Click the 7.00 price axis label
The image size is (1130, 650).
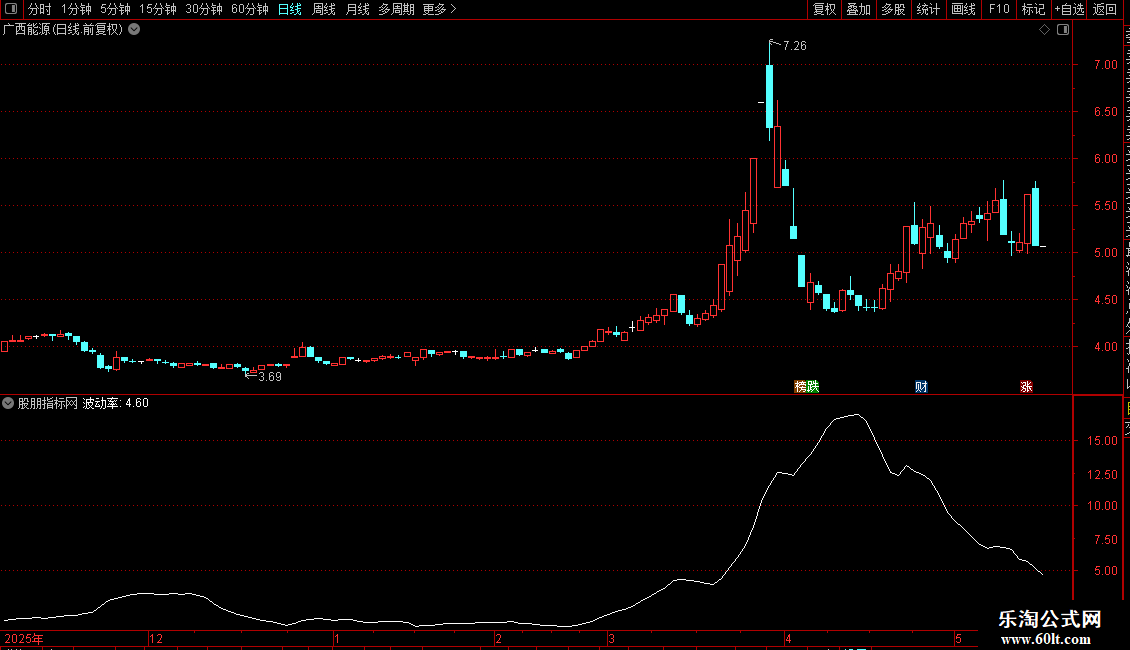coord(1105,64)
